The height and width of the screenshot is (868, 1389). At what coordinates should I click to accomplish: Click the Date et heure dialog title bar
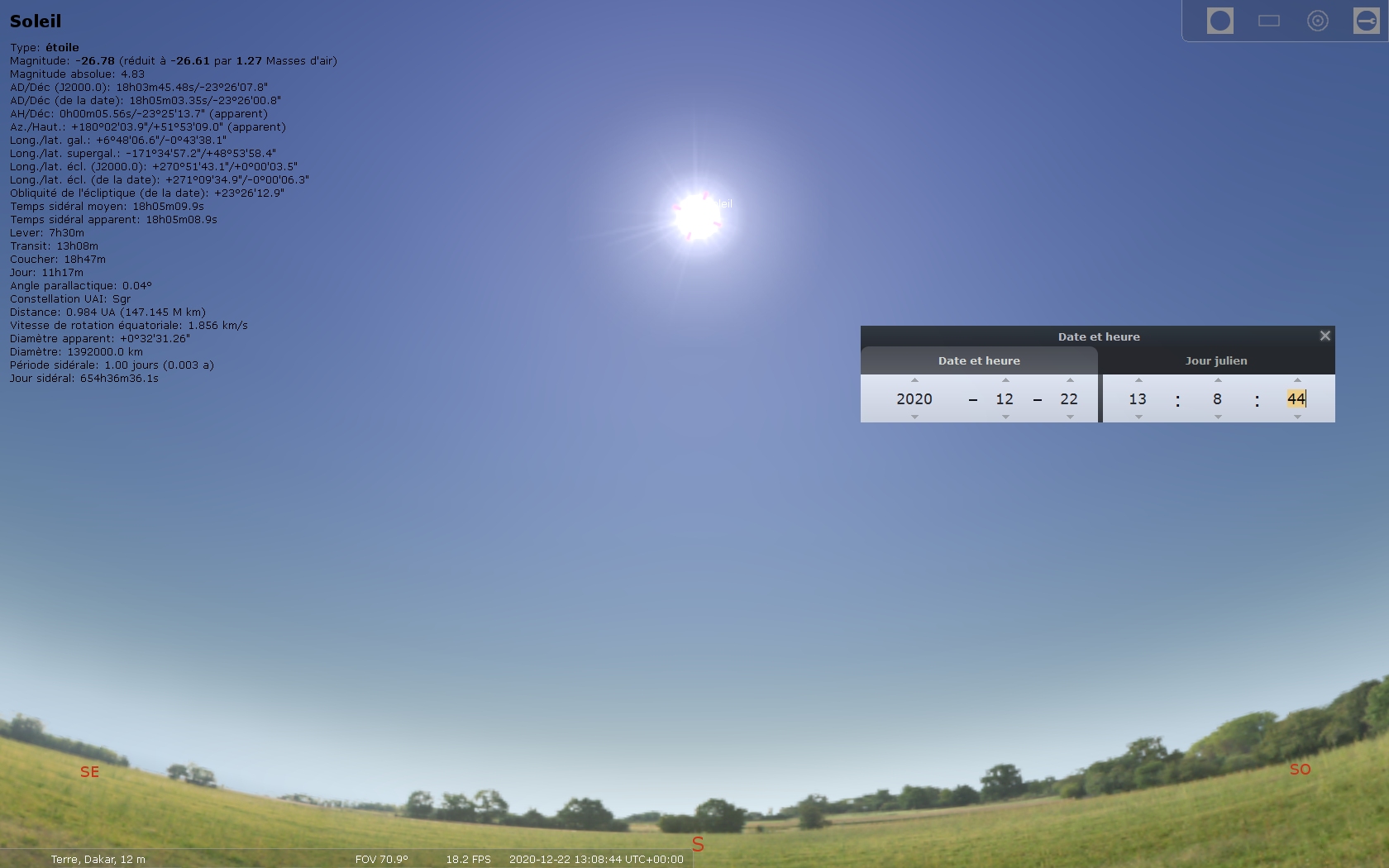1098,336
